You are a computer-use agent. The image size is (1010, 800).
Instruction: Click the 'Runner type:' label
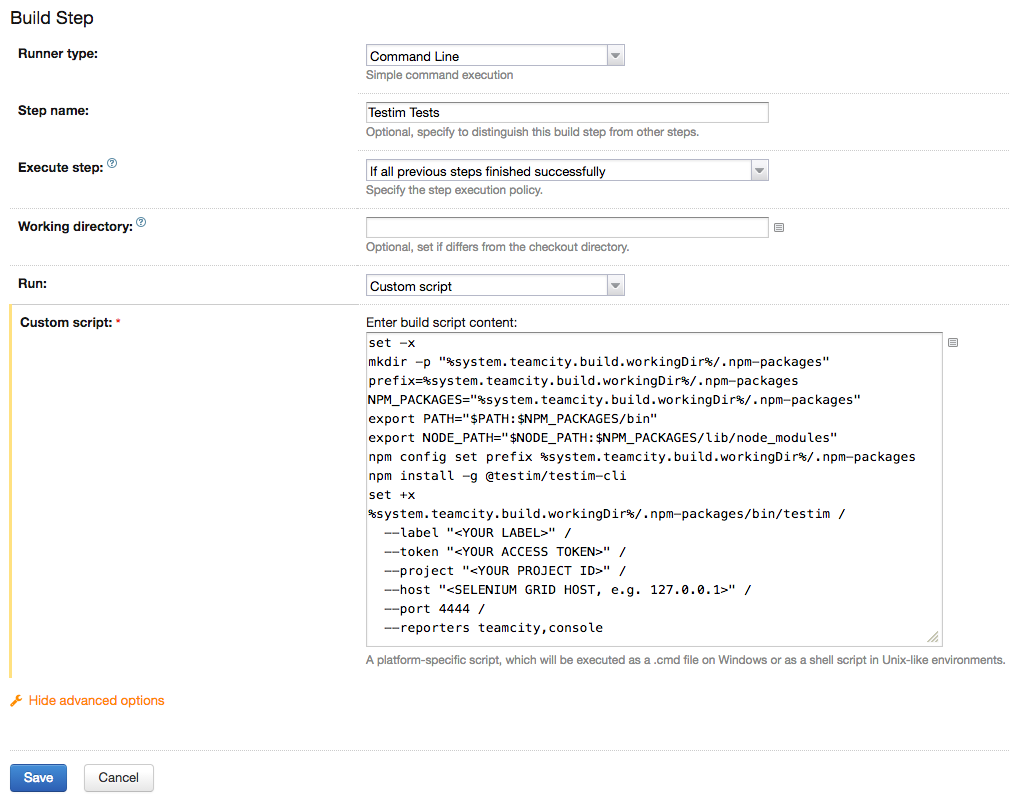click(58, 53)
